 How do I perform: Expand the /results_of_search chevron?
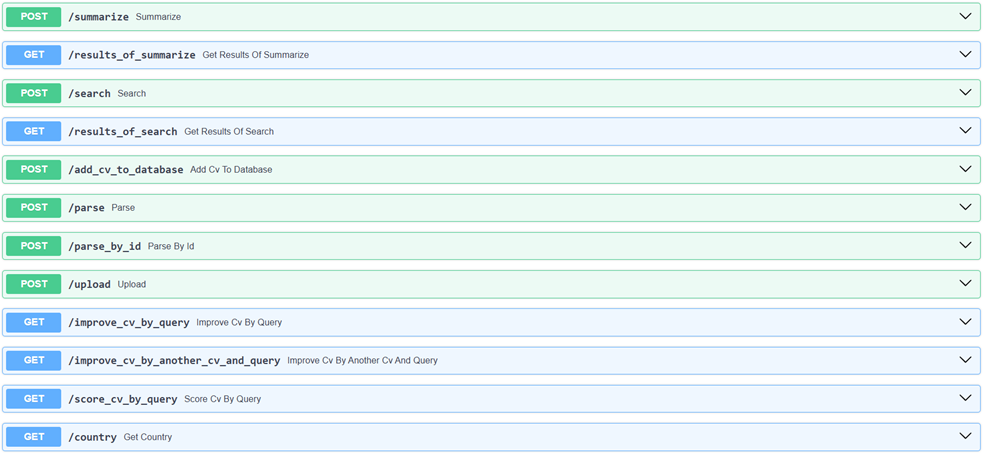[x=965, y=131]
